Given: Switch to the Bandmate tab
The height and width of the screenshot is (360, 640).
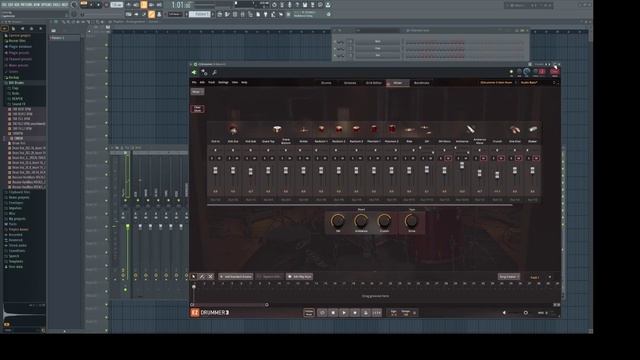Looking at the screenshot, I should coord(422,83).
